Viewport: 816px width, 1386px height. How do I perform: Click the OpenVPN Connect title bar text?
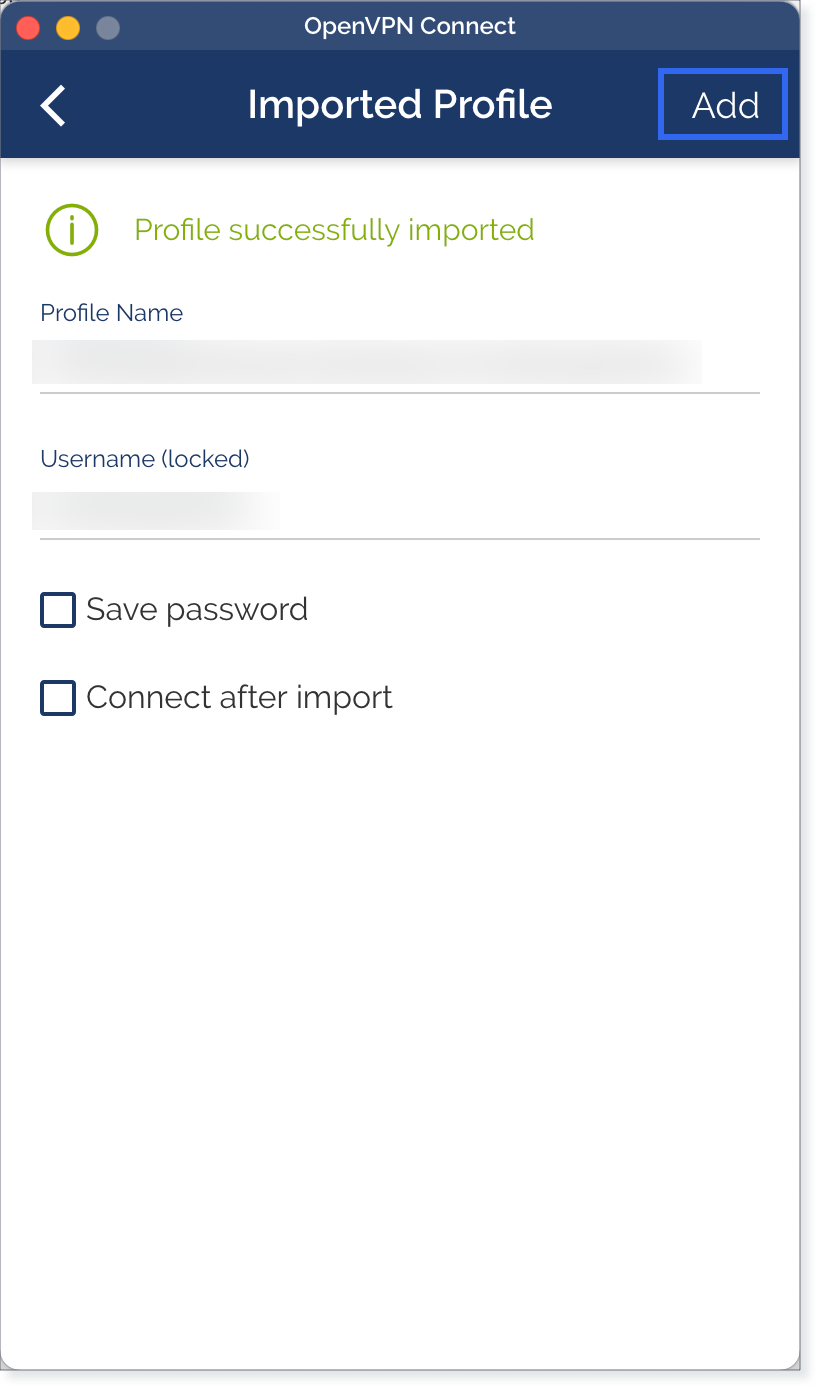[410, 27]
